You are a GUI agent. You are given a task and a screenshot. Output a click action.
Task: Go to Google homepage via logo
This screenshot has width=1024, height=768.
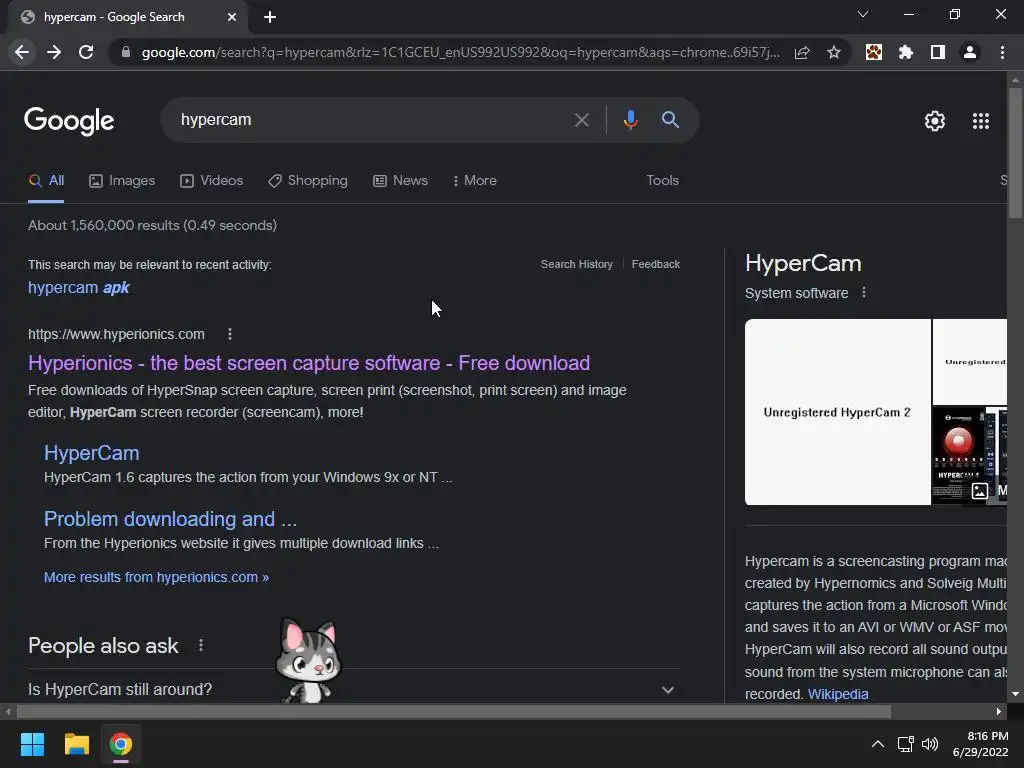coord(69,121)
